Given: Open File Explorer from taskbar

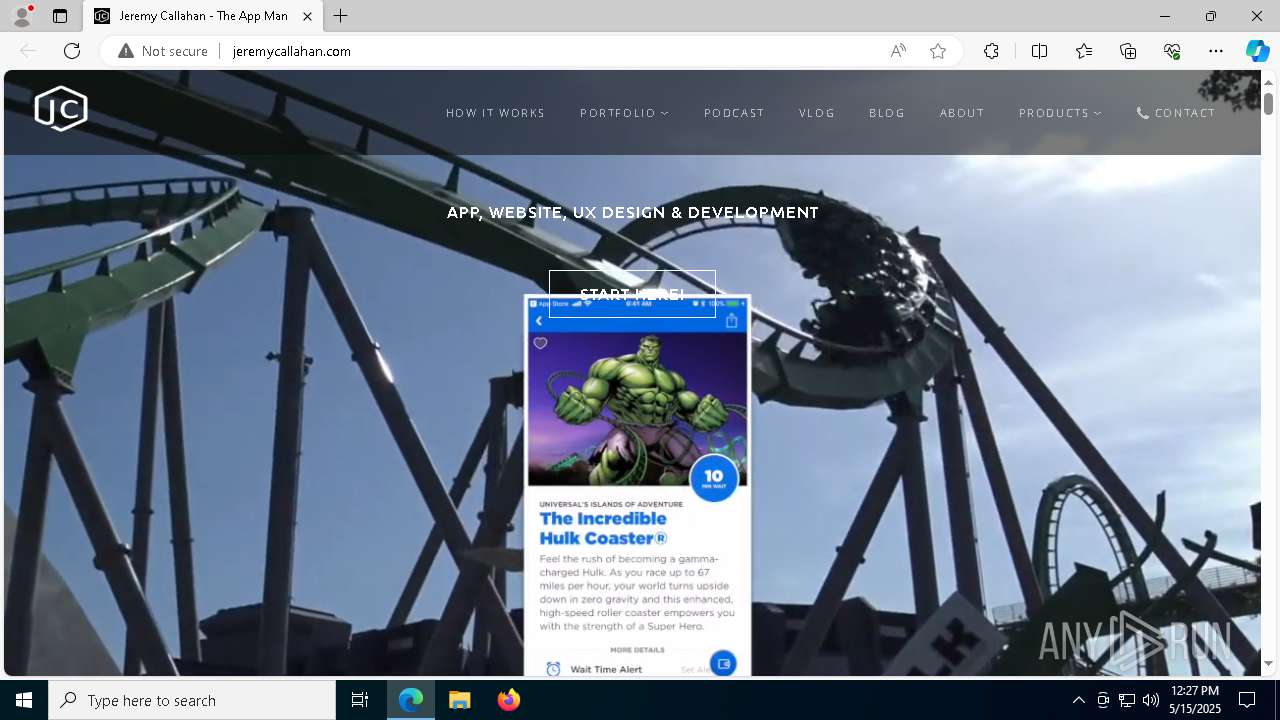Looking at the screenshot, I should pos(460,700).
